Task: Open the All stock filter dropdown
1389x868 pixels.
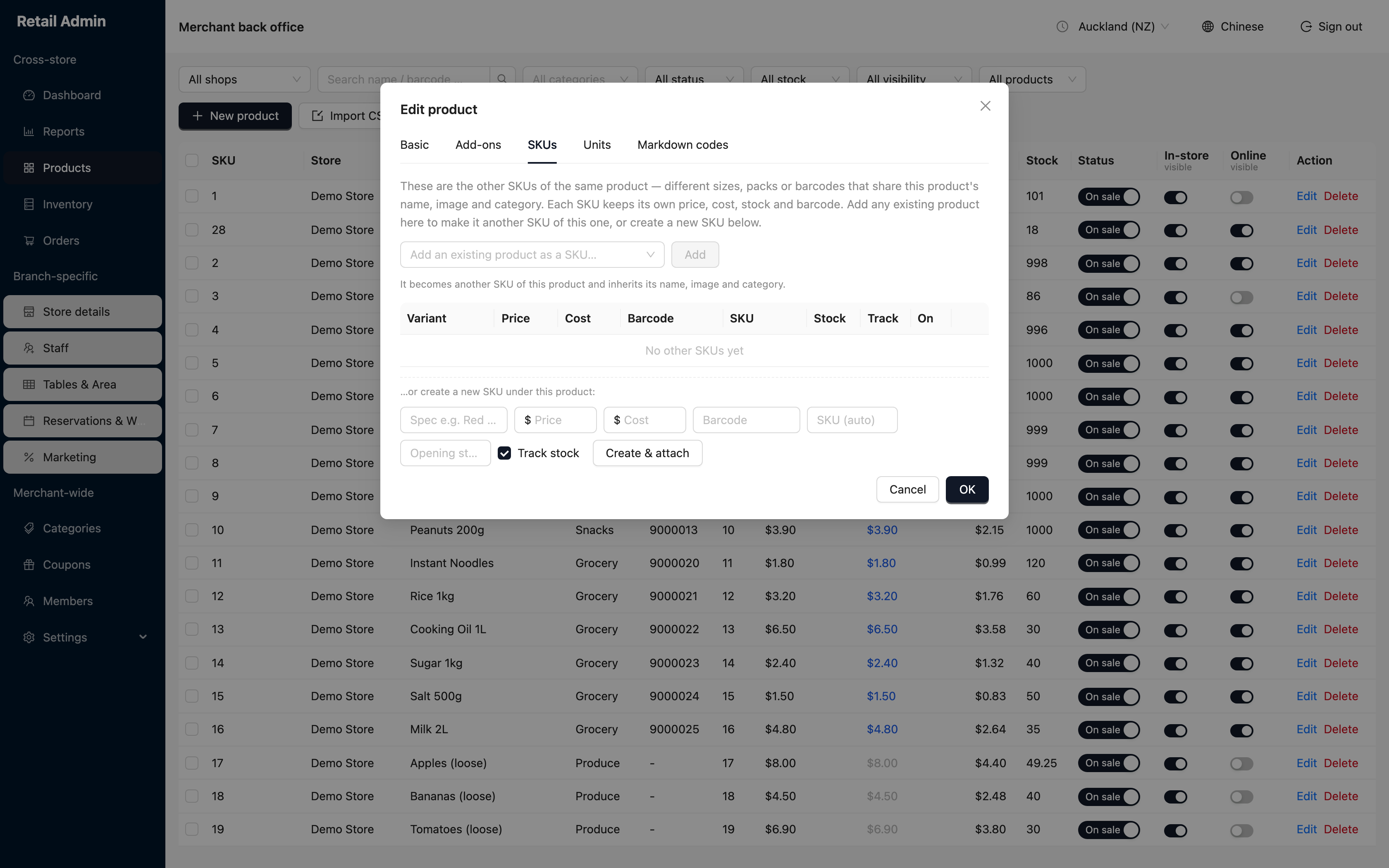Action: [x=800, y=79]
